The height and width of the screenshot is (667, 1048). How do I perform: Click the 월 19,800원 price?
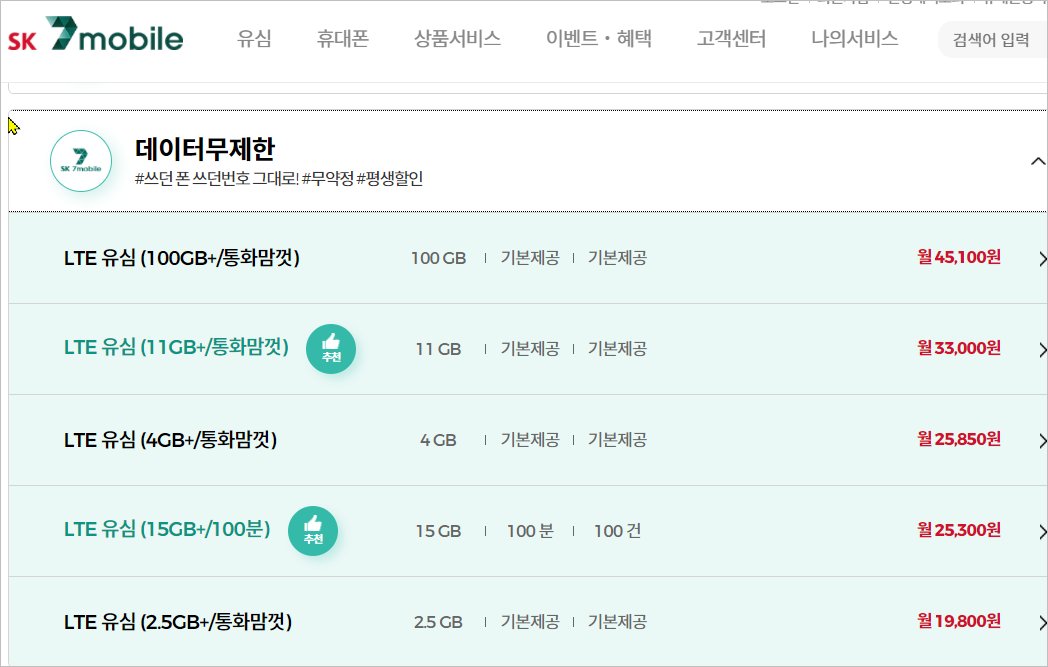(x=958, y=622)
